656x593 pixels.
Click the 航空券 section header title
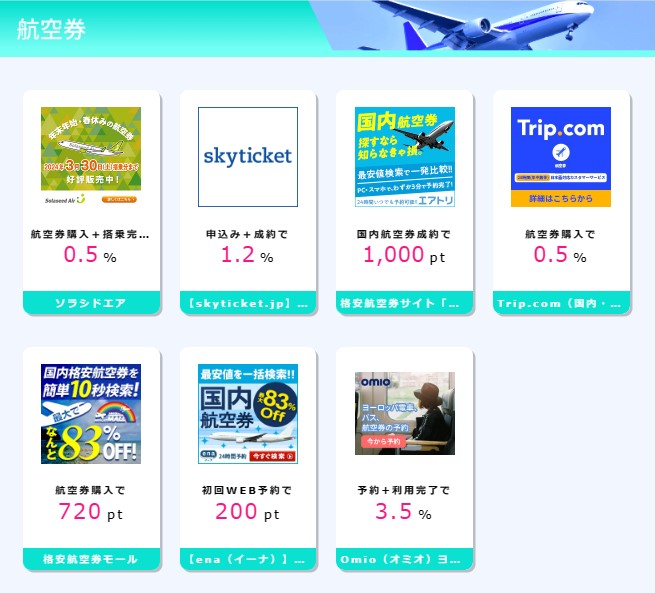[x=51, y=29]
